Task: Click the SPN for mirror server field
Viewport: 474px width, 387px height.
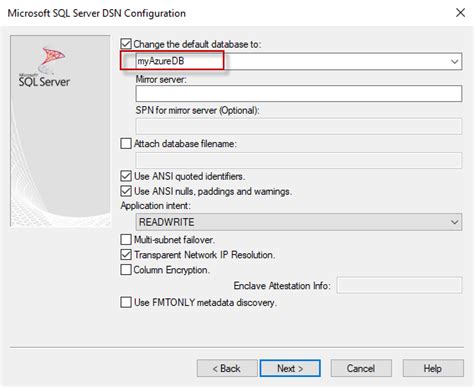Action: (299, 126)
